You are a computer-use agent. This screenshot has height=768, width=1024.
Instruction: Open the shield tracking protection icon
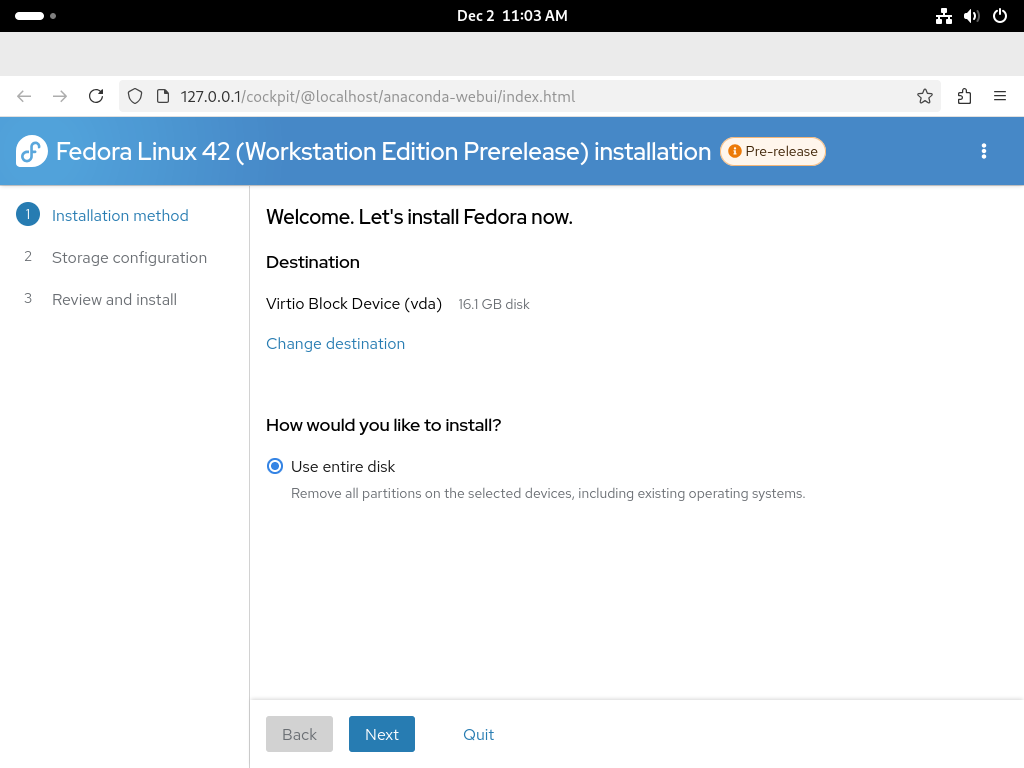click(x=135, y=97)
